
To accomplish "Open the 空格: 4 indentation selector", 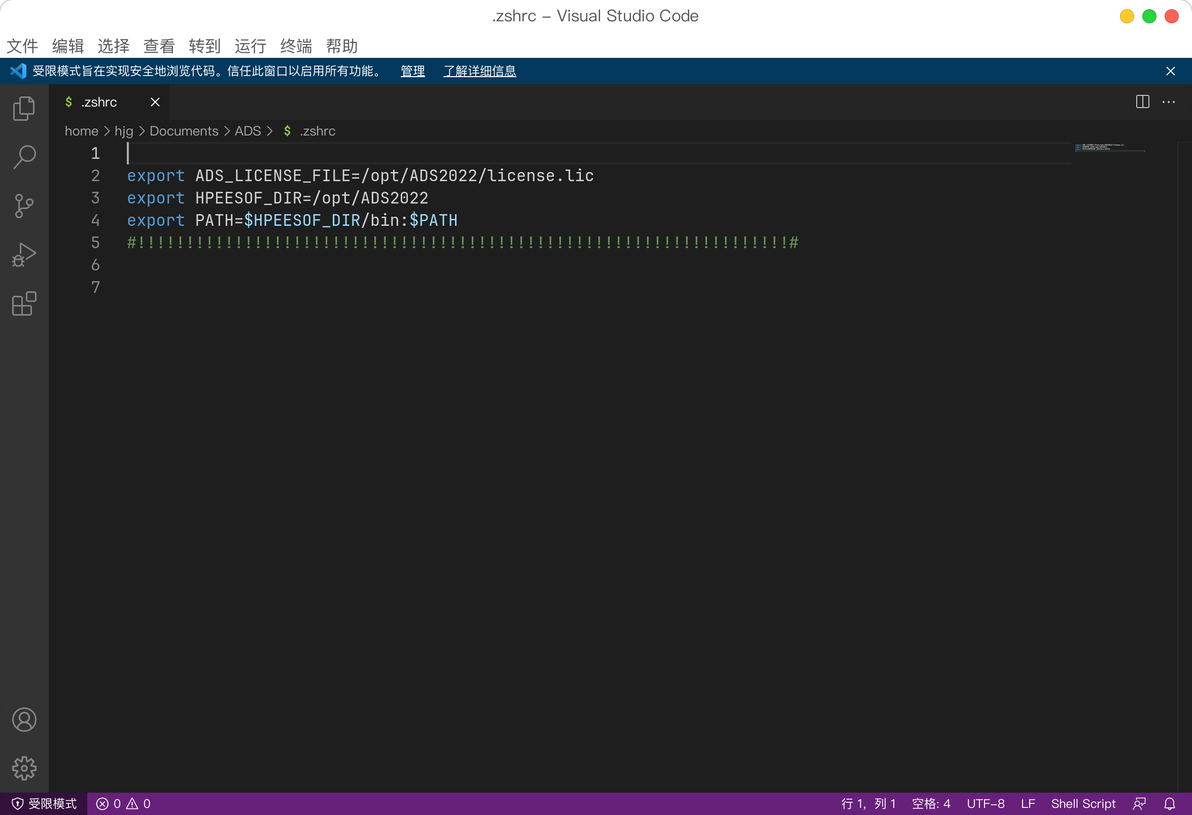I will click(x=930, y=804).
